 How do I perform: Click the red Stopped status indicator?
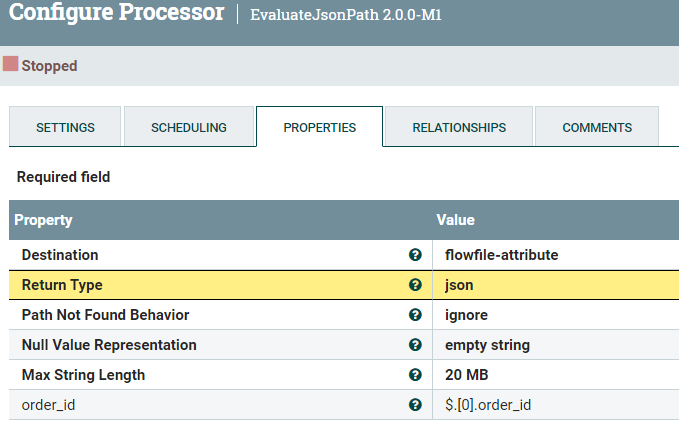(x=11, y=65)
